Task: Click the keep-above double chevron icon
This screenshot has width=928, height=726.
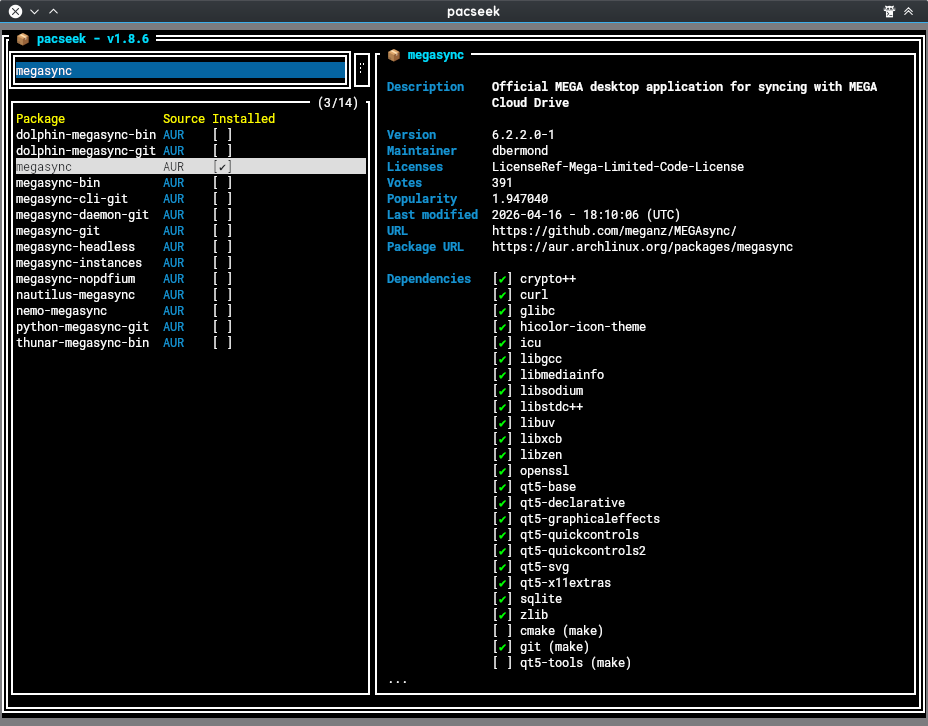Action: pyautogui.click(x=909, y=12)
